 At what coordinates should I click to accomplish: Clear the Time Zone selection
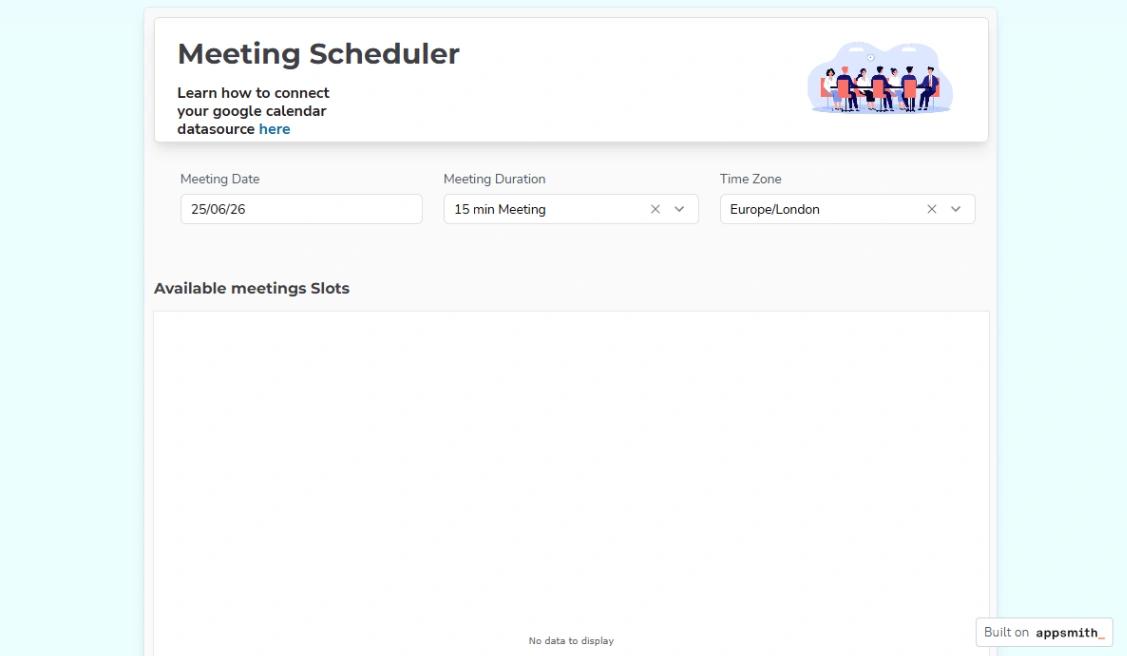(x=932, y=209)
